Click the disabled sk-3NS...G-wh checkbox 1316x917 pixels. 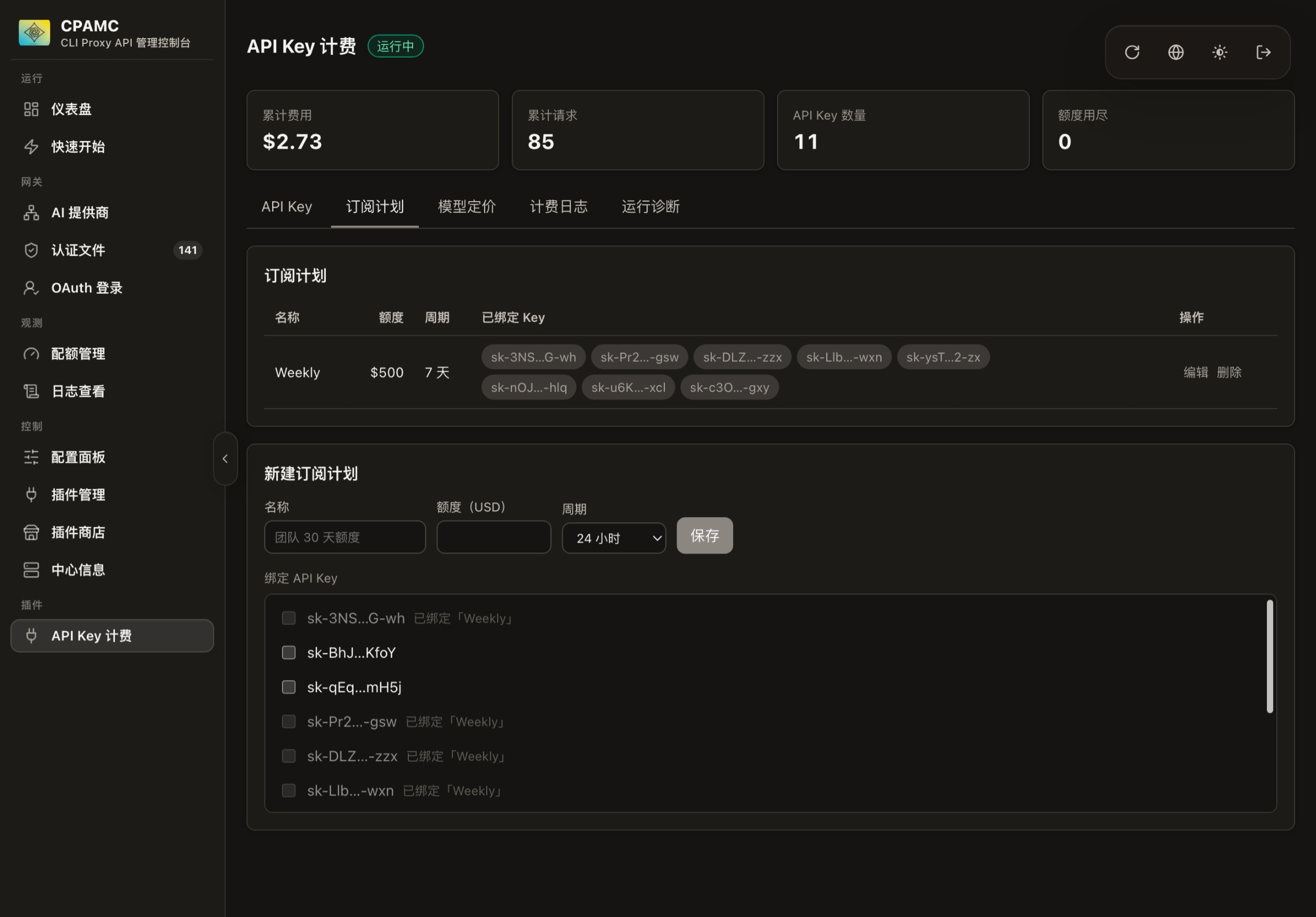288,618
